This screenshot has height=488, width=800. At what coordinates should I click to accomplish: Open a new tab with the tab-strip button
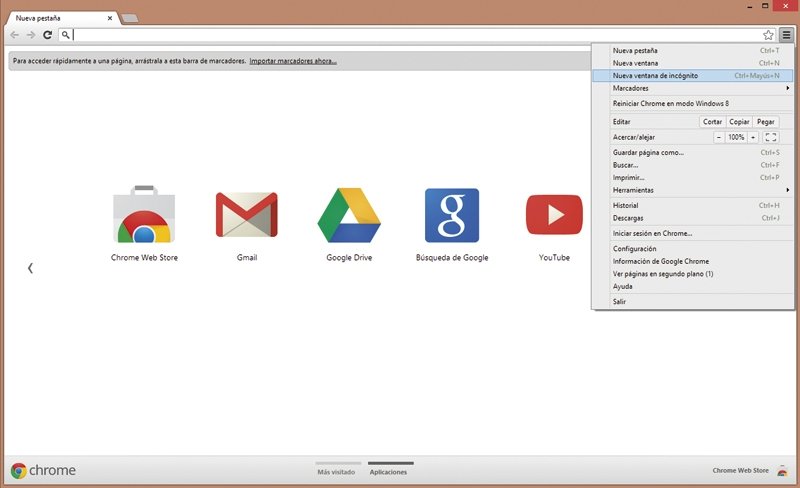[130, 18]
